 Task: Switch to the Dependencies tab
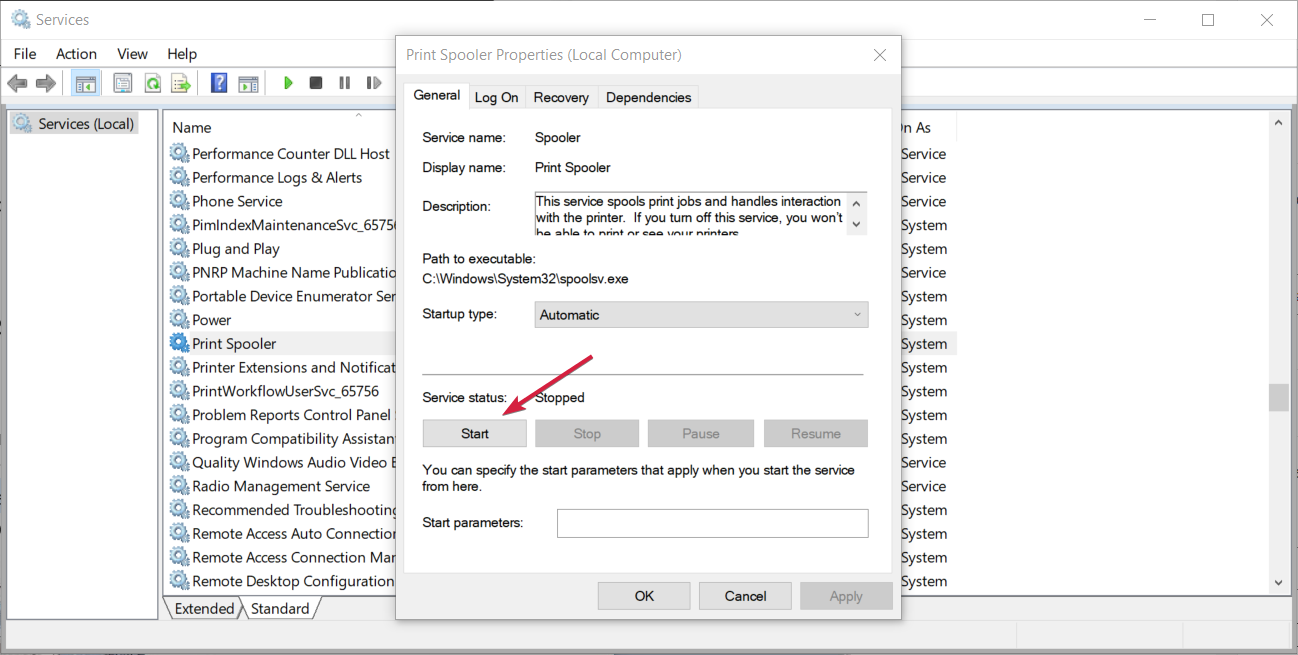click(x=648, y=97)
